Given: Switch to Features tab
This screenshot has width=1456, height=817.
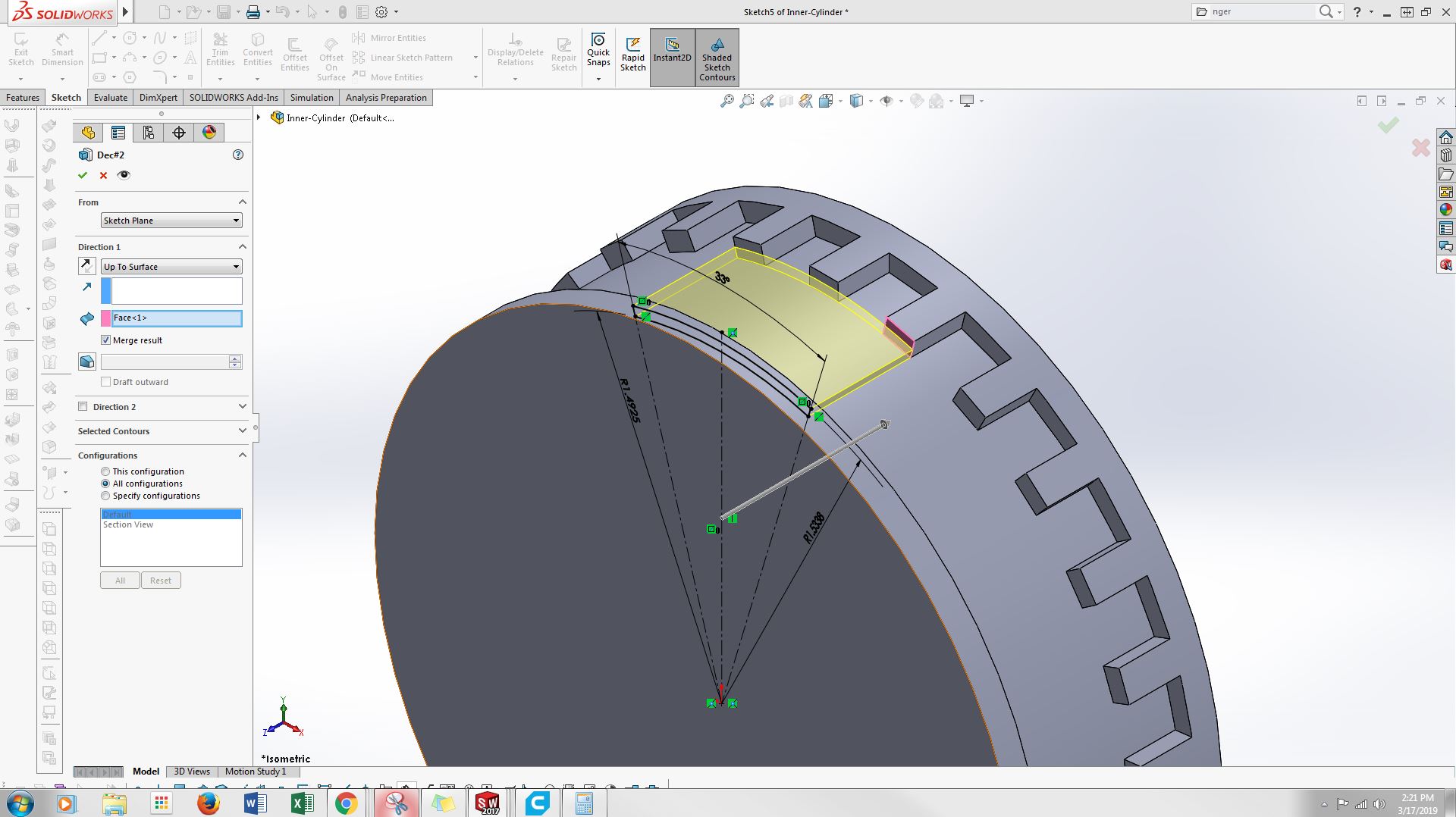Looking at the screenshot, I should pos(23,98).
